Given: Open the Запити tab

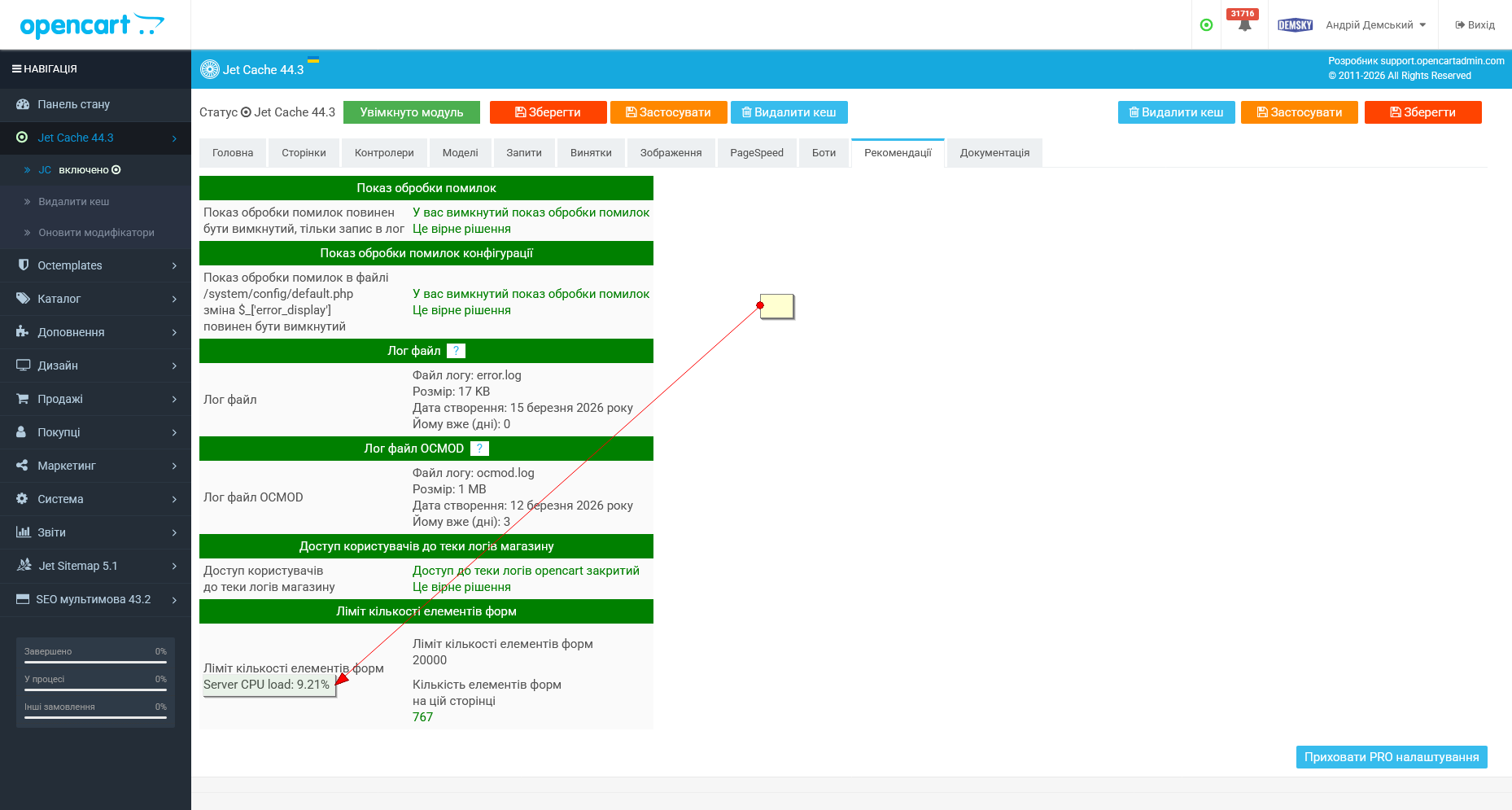Looking at the screenshot, I should tap(524, 153).
